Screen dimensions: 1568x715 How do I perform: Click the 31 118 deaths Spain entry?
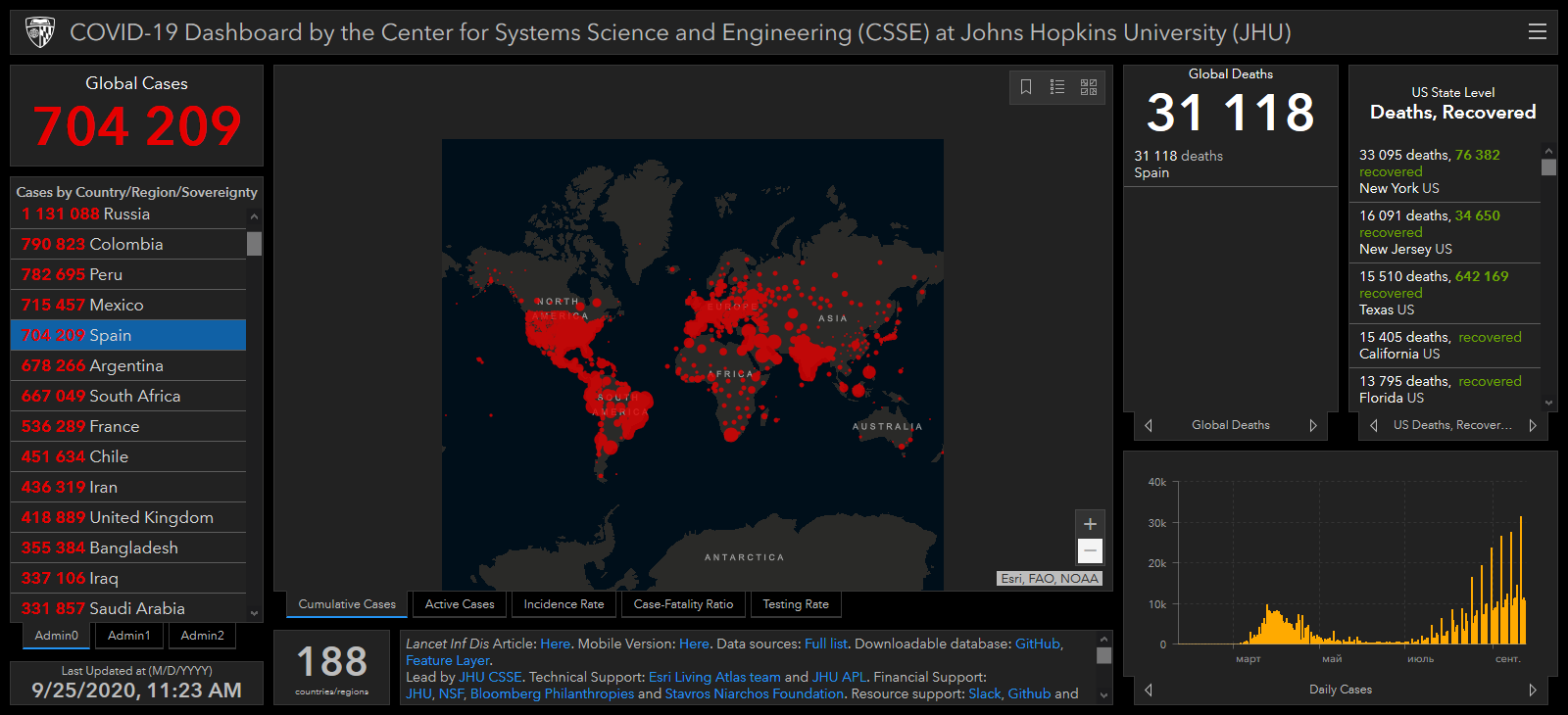point(1230,164)
